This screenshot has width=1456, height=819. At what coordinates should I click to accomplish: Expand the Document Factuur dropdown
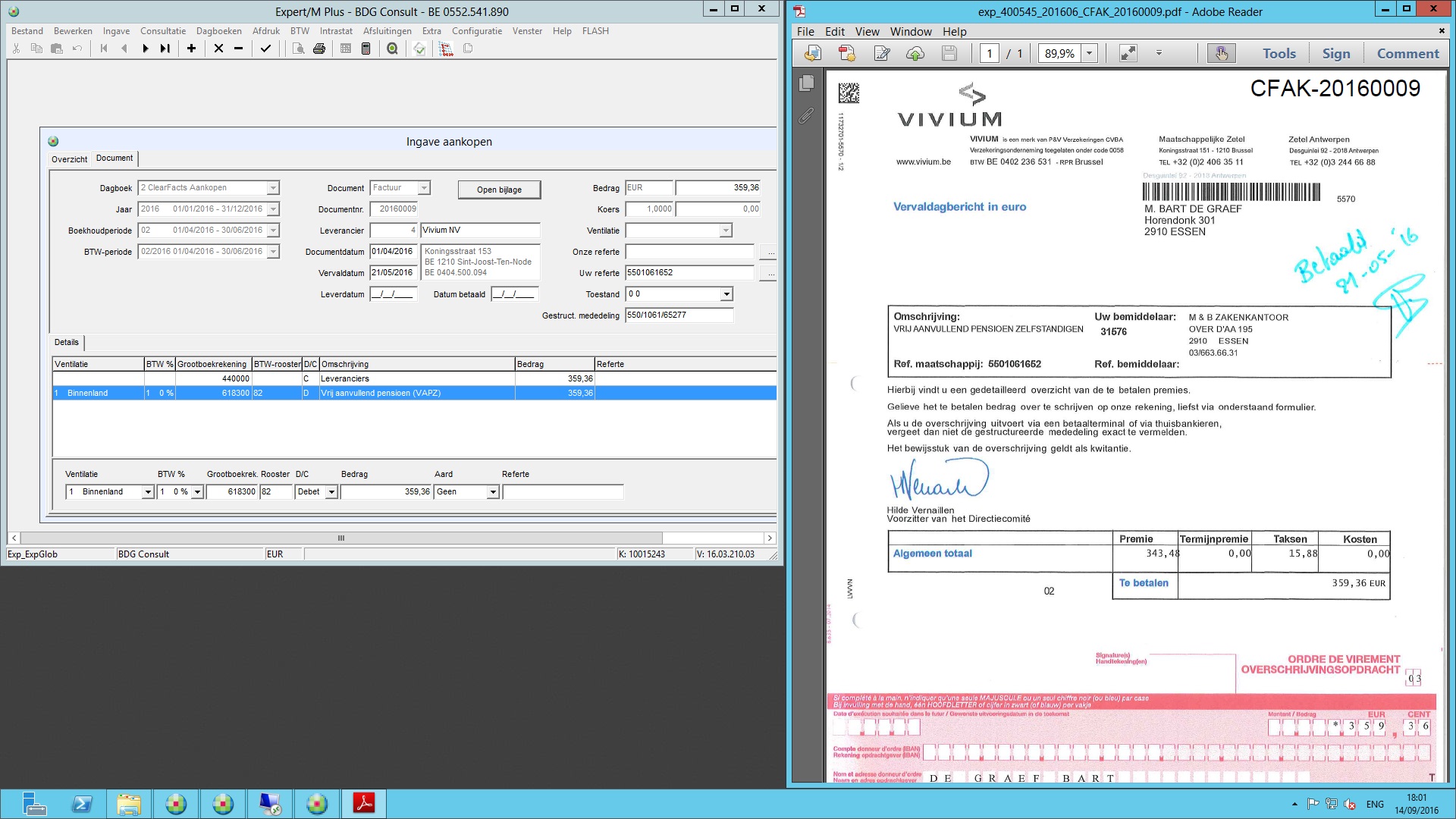coord(424,188)
